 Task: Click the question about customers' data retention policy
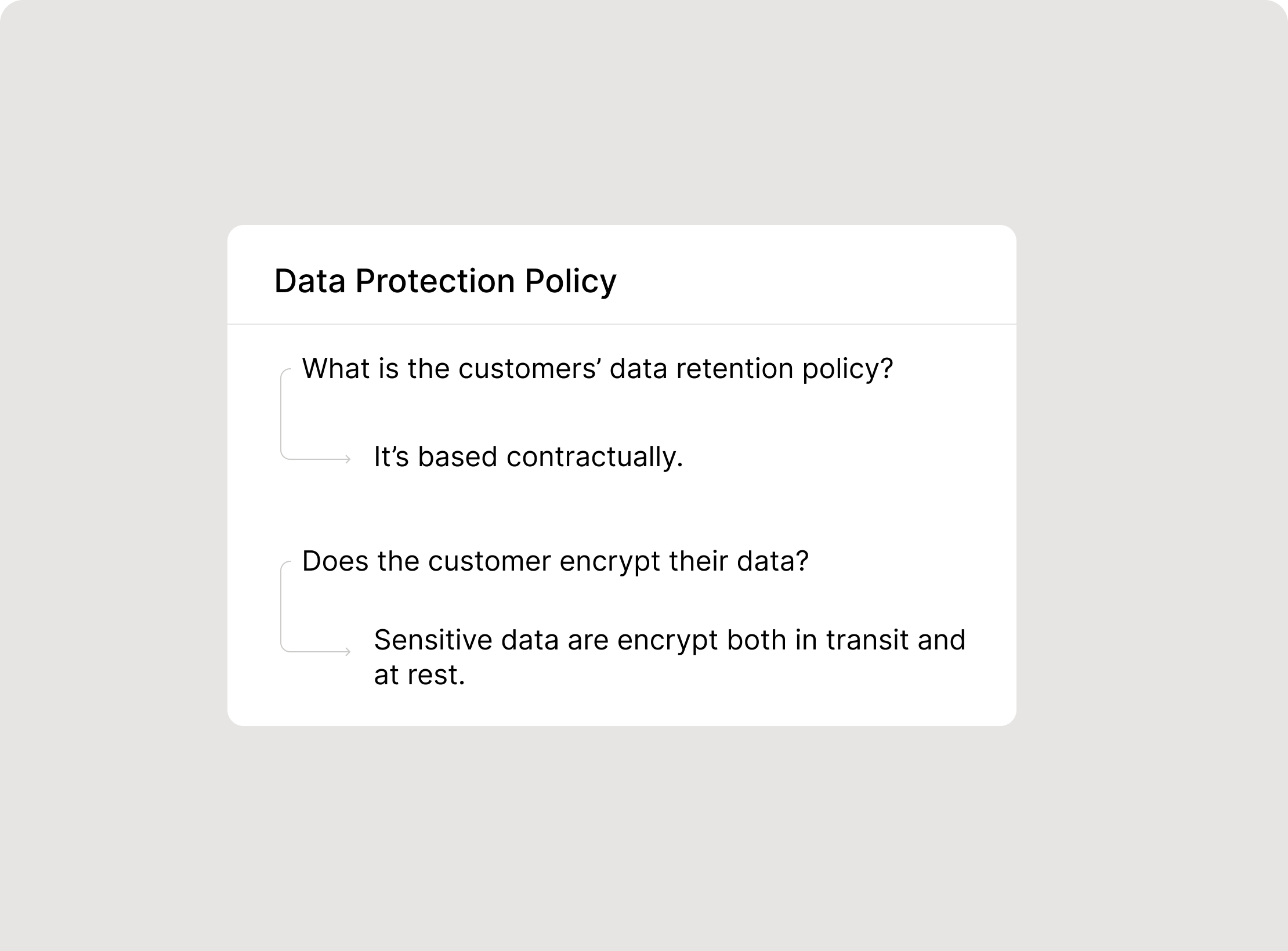point(598,369)
